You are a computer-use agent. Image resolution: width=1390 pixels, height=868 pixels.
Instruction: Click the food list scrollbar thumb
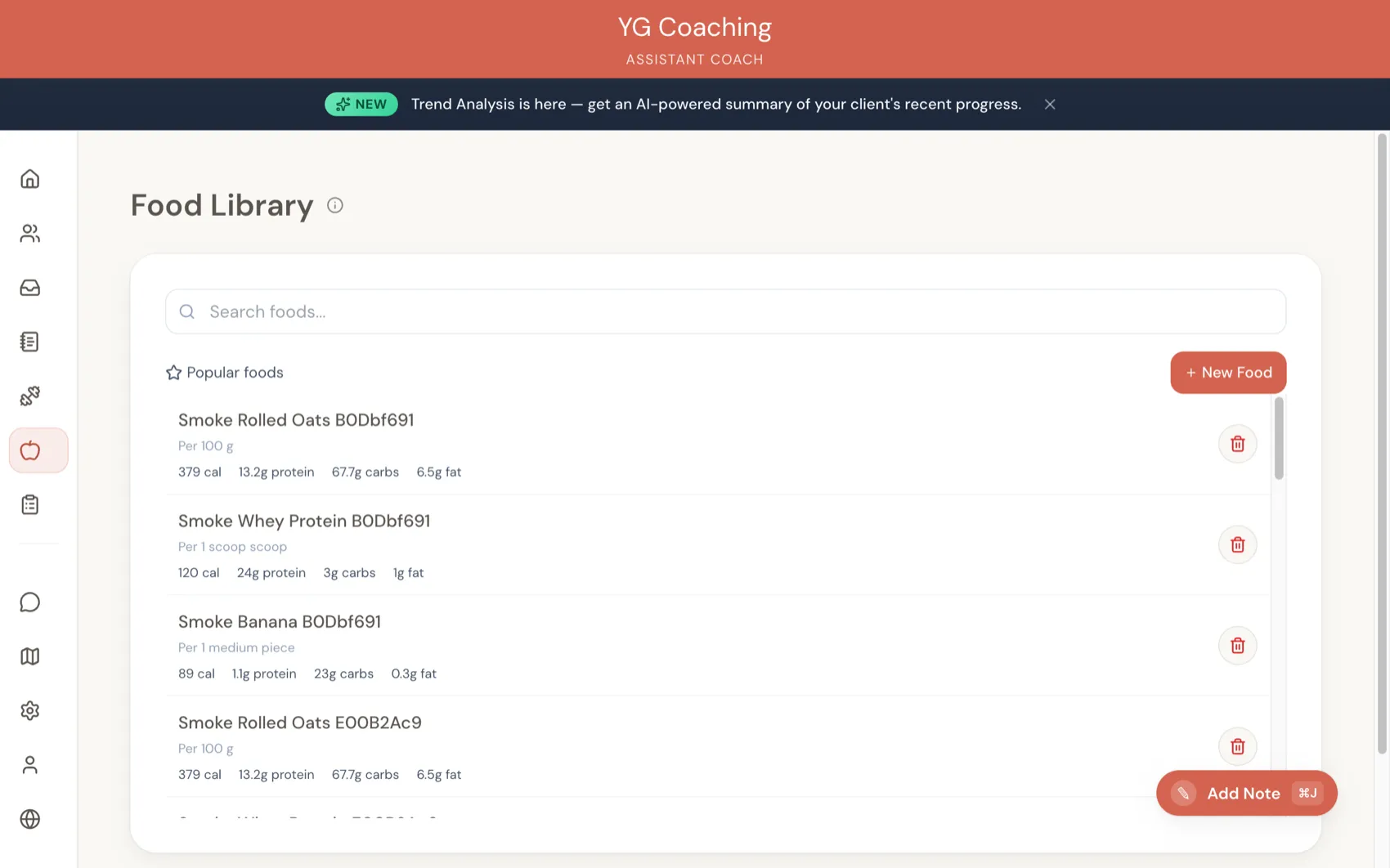tap(1279, 438)
